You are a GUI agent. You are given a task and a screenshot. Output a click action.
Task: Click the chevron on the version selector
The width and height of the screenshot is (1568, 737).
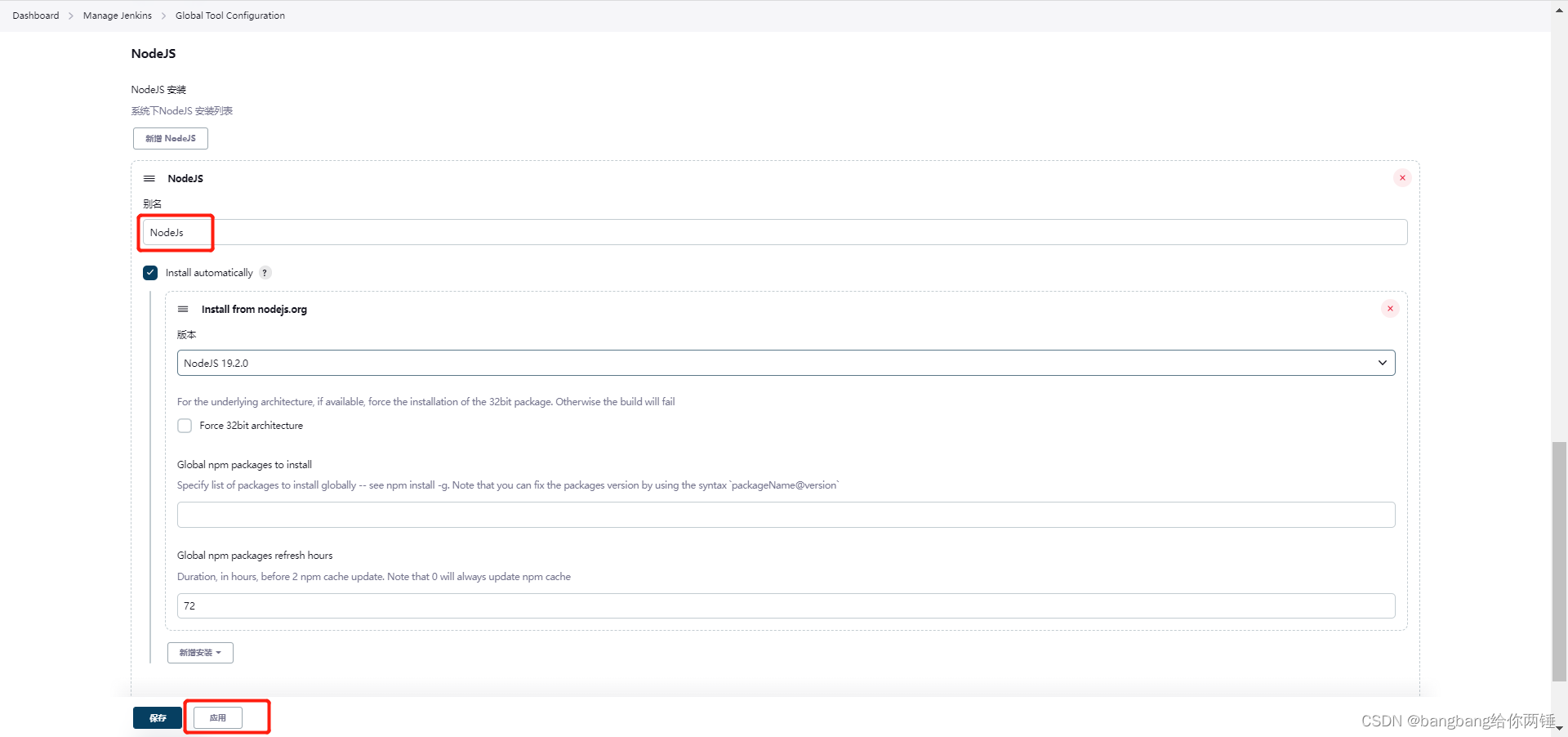[x=1383, y=362]
